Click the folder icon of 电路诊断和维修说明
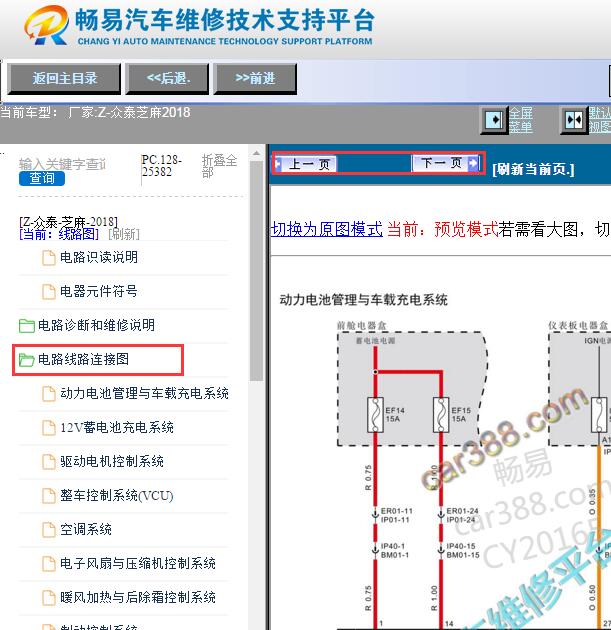 [x=27, y=325]
